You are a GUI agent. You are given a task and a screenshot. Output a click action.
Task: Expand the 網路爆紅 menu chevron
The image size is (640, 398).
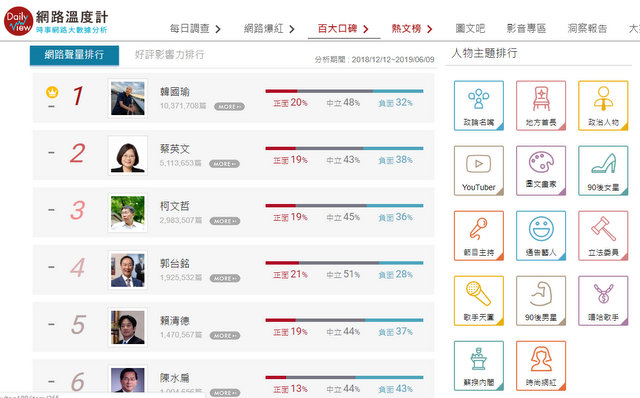(x=292, y=29)
